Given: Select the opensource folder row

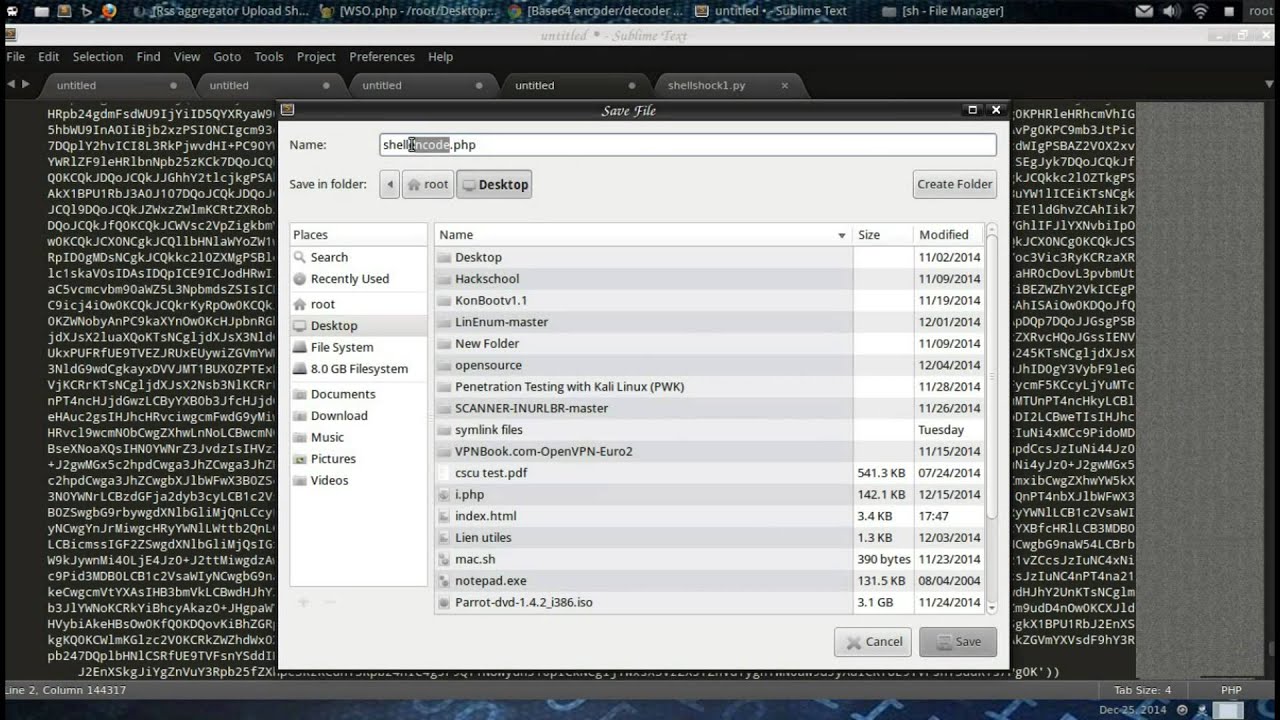Looking at the screenshot, I should (x=709, y=365).
